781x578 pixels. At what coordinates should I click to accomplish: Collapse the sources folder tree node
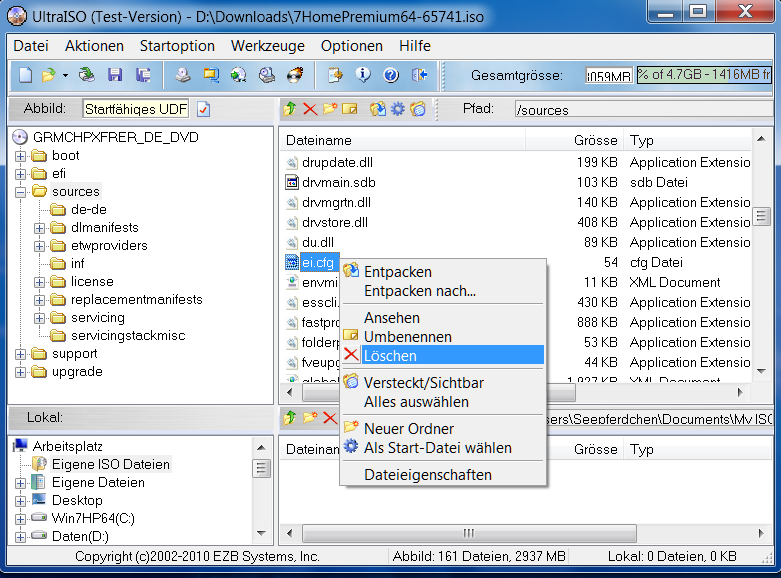click(20, 192)
